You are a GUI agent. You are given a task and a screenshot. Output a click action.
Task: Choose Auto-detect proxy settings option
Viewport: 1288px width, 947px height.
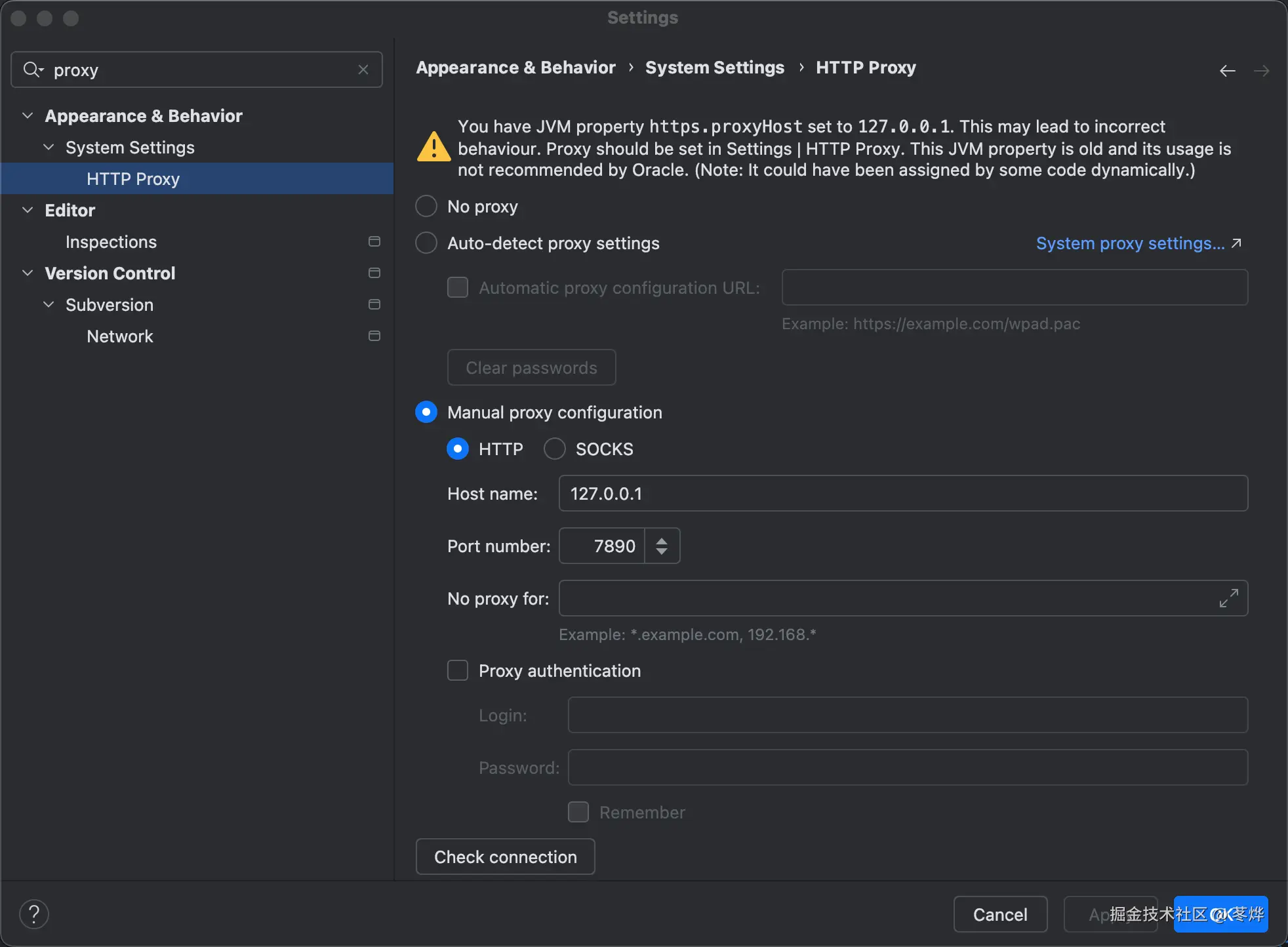tap(426, 243)
